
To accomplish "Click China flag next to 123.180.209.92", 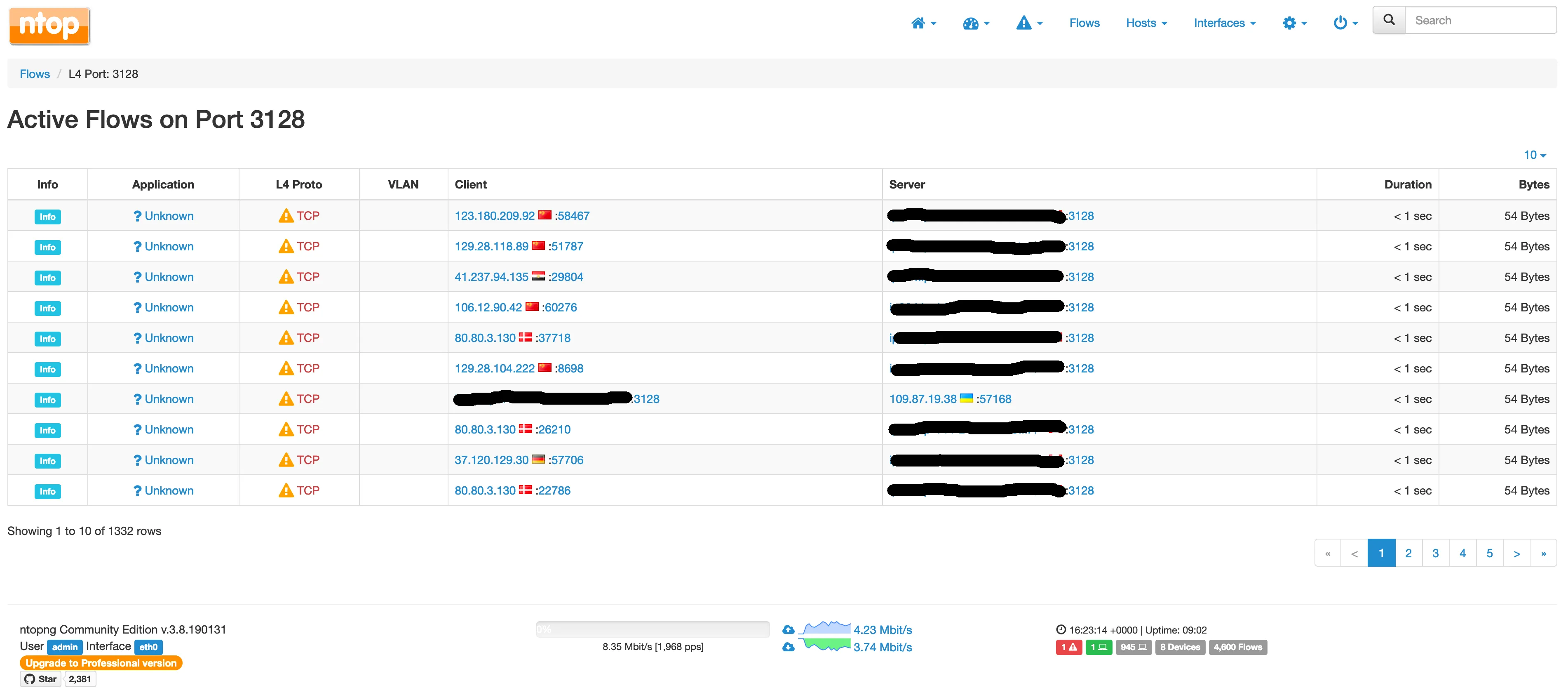I will coord(545,215).
